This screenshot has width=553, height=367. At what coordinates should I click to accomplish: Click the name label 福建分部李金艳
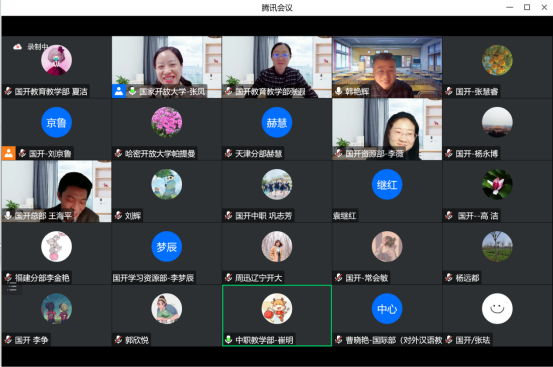42,278
